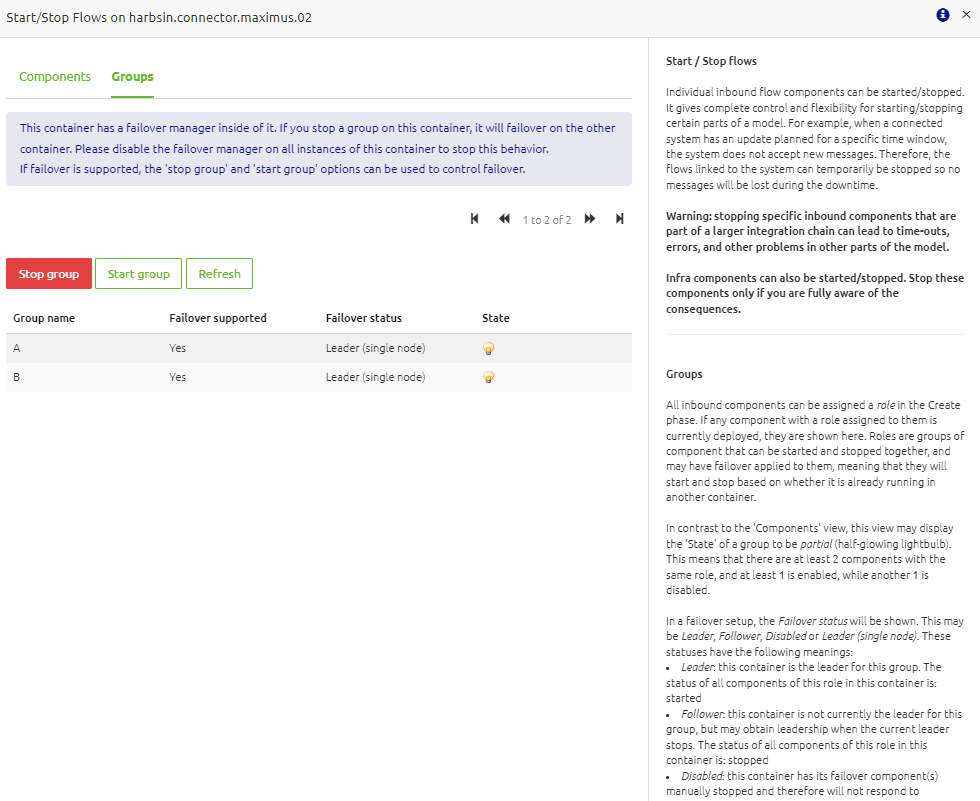Jump to the last page icon

point(619,218)
